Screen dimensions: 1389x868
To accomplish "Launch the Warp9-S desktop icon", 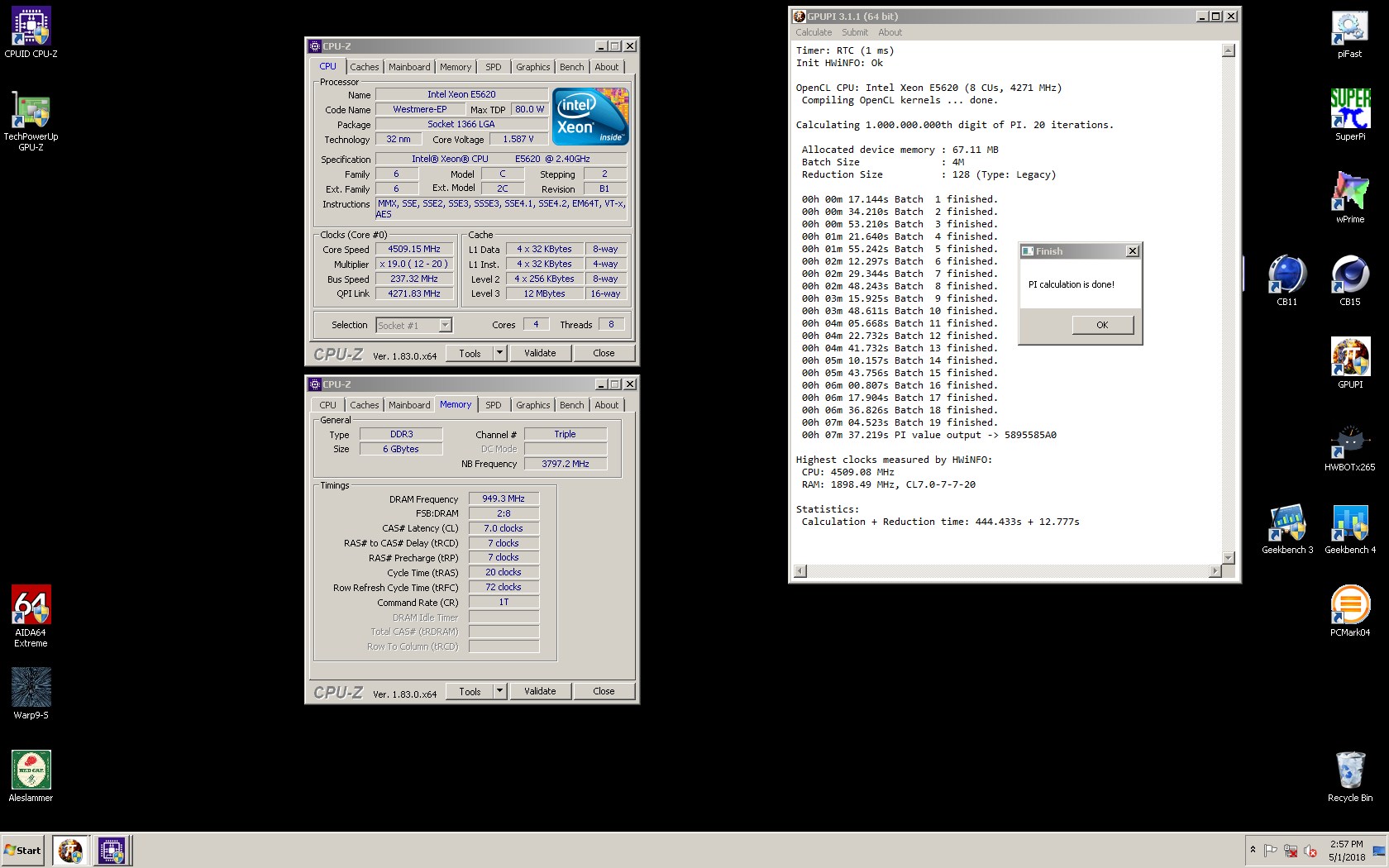I will [x=31, y=694].
